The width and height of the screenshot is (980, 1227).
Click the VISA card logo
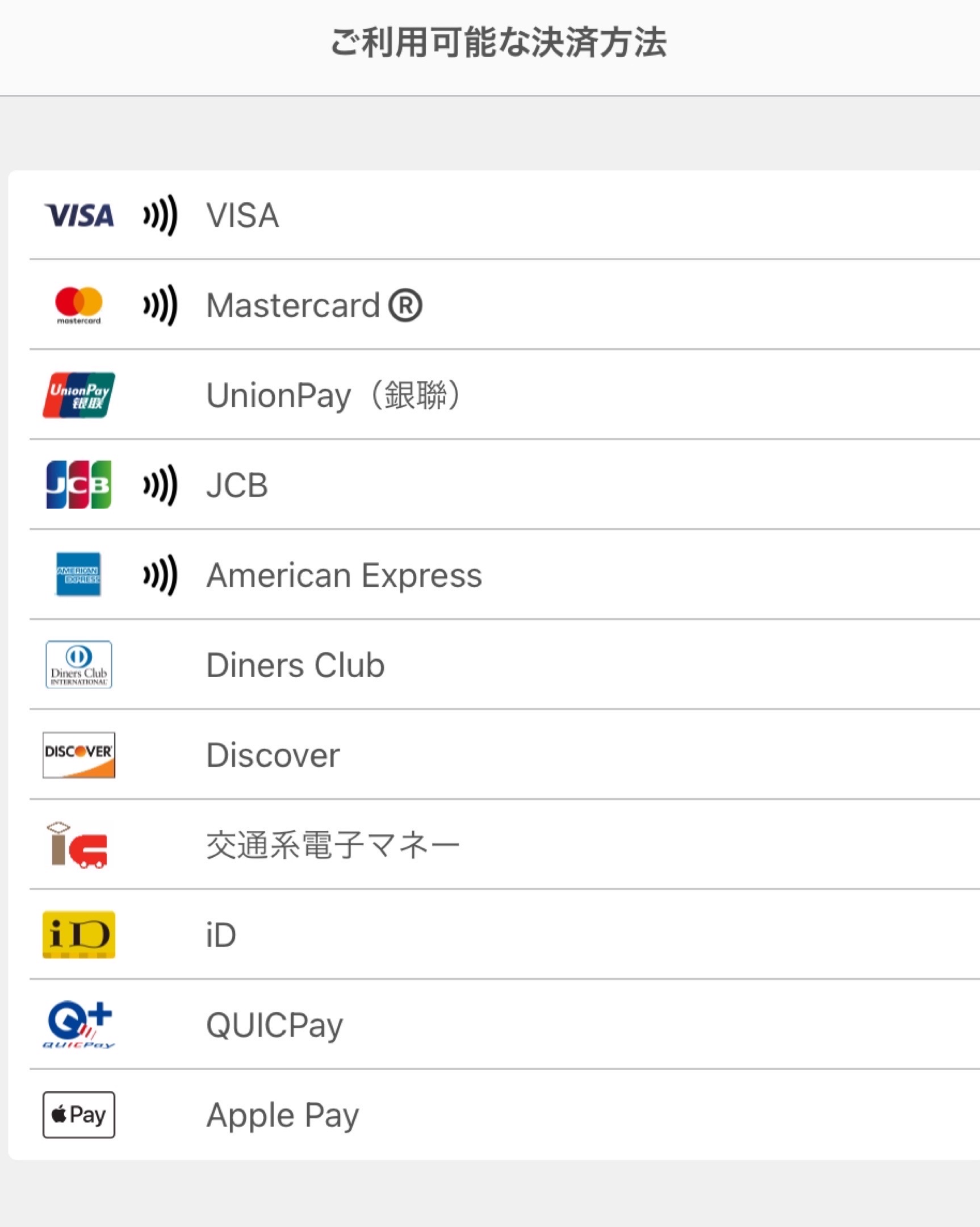79,216
